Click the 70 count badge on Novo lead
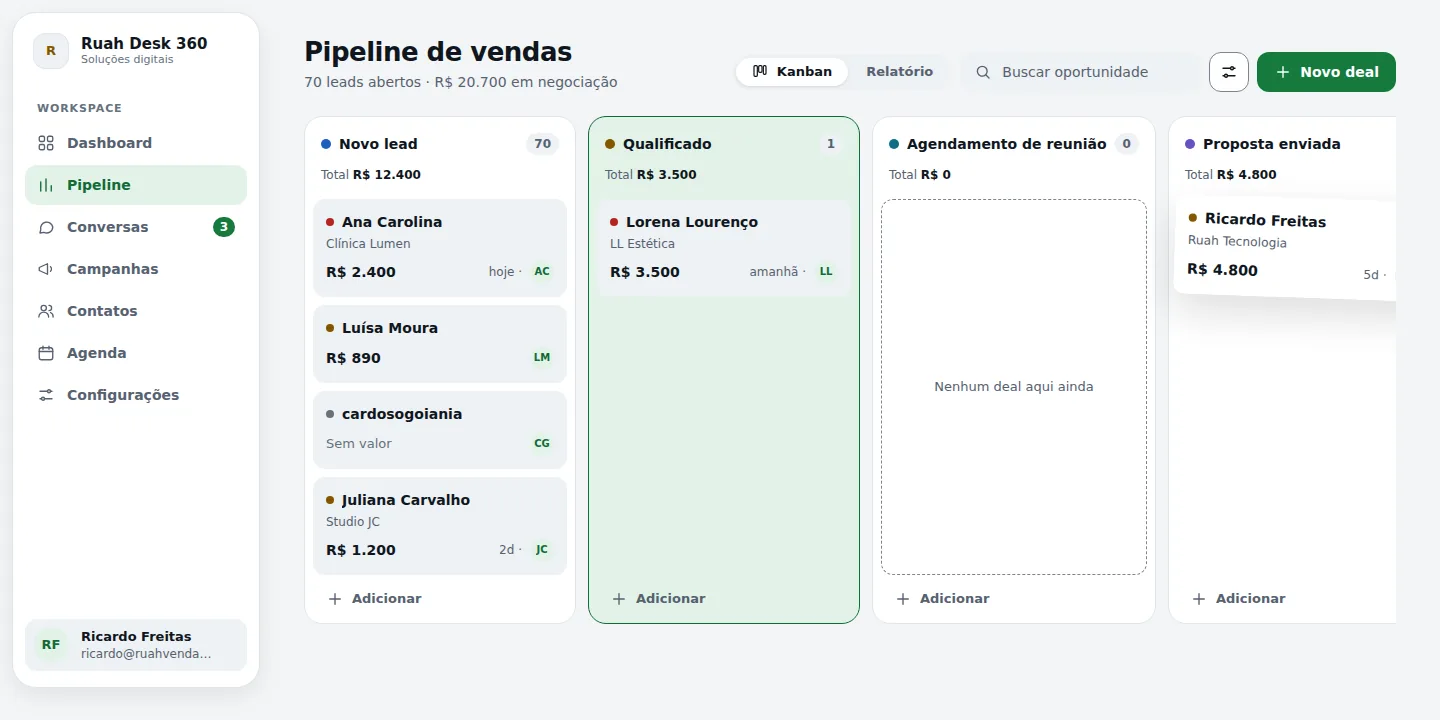 [542, 144]
